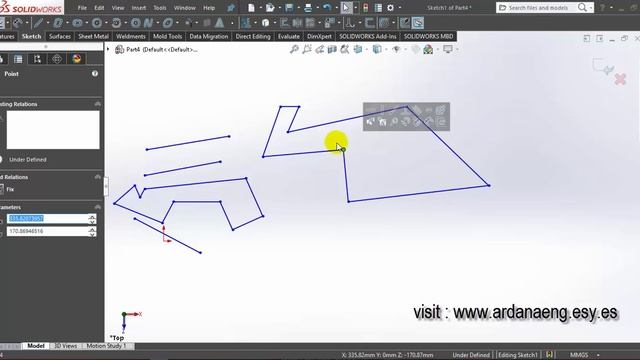Click the Save disk icon
Viewport: 640px width, 360px height.
[x=289, y=8]
